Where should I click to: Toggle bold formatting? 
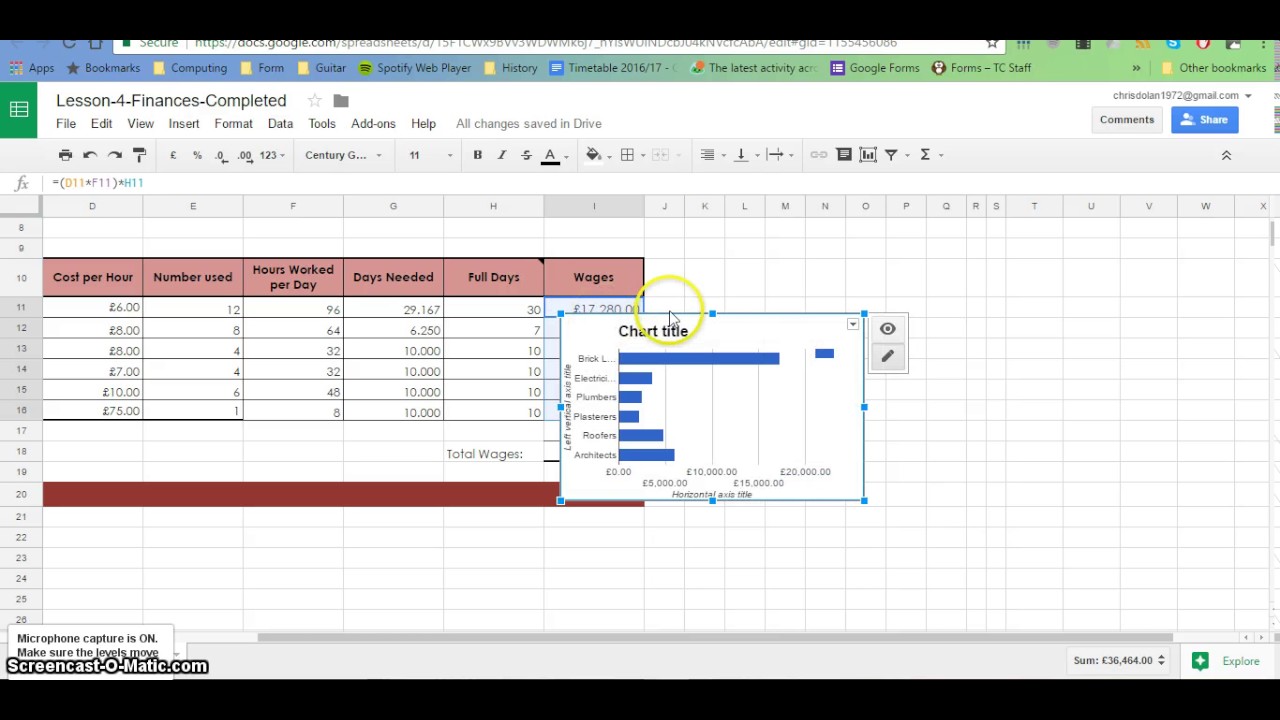click(477, 155)
